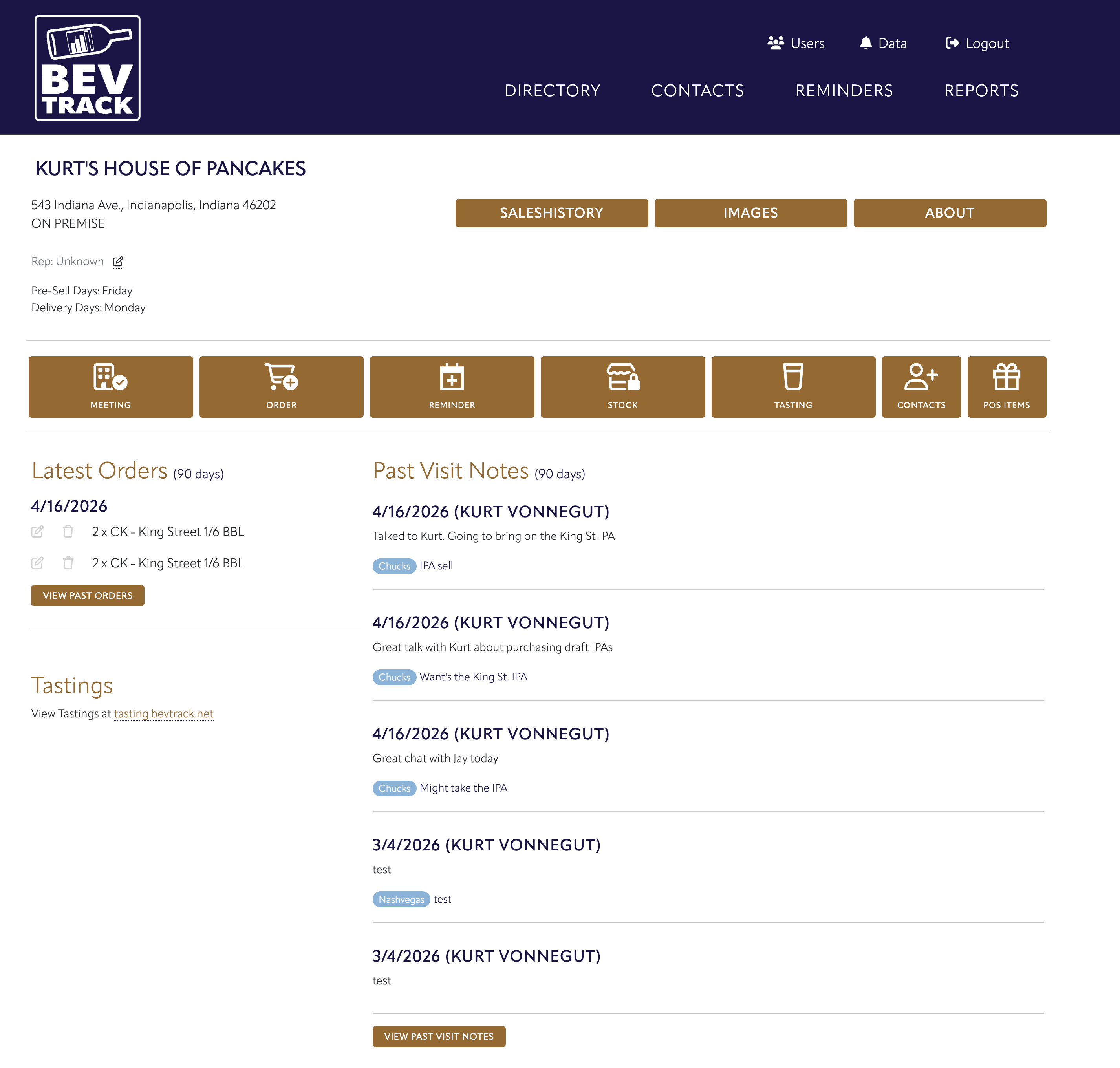Viewport: 1120px width, 1068px height.
Task: Go to the Reminders menu
Action: tap(844, 91)
